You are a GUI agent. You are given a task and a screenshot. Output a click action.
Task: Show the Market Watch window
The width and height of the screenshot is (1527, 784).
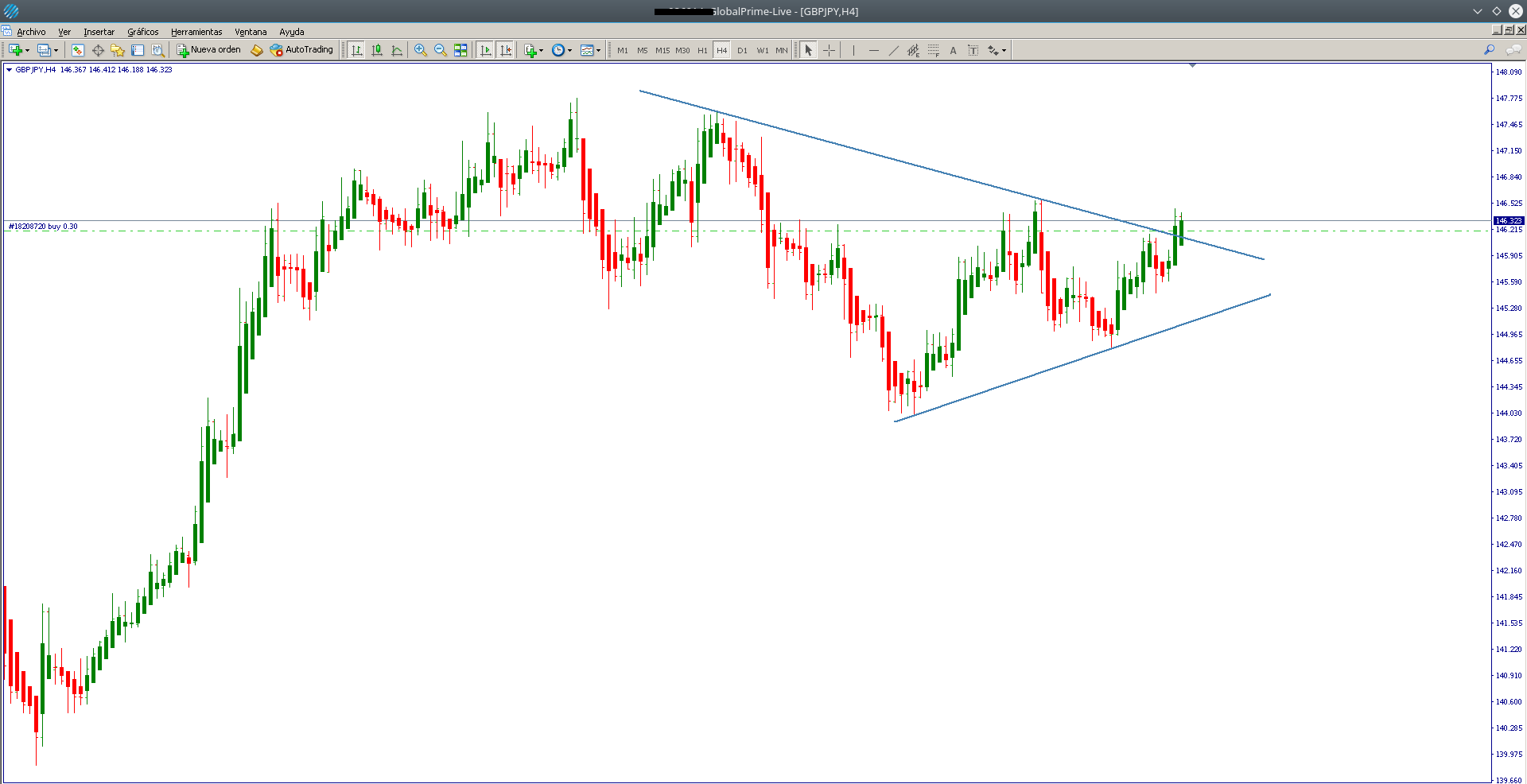pyautogui.click(x=77, y=50)
